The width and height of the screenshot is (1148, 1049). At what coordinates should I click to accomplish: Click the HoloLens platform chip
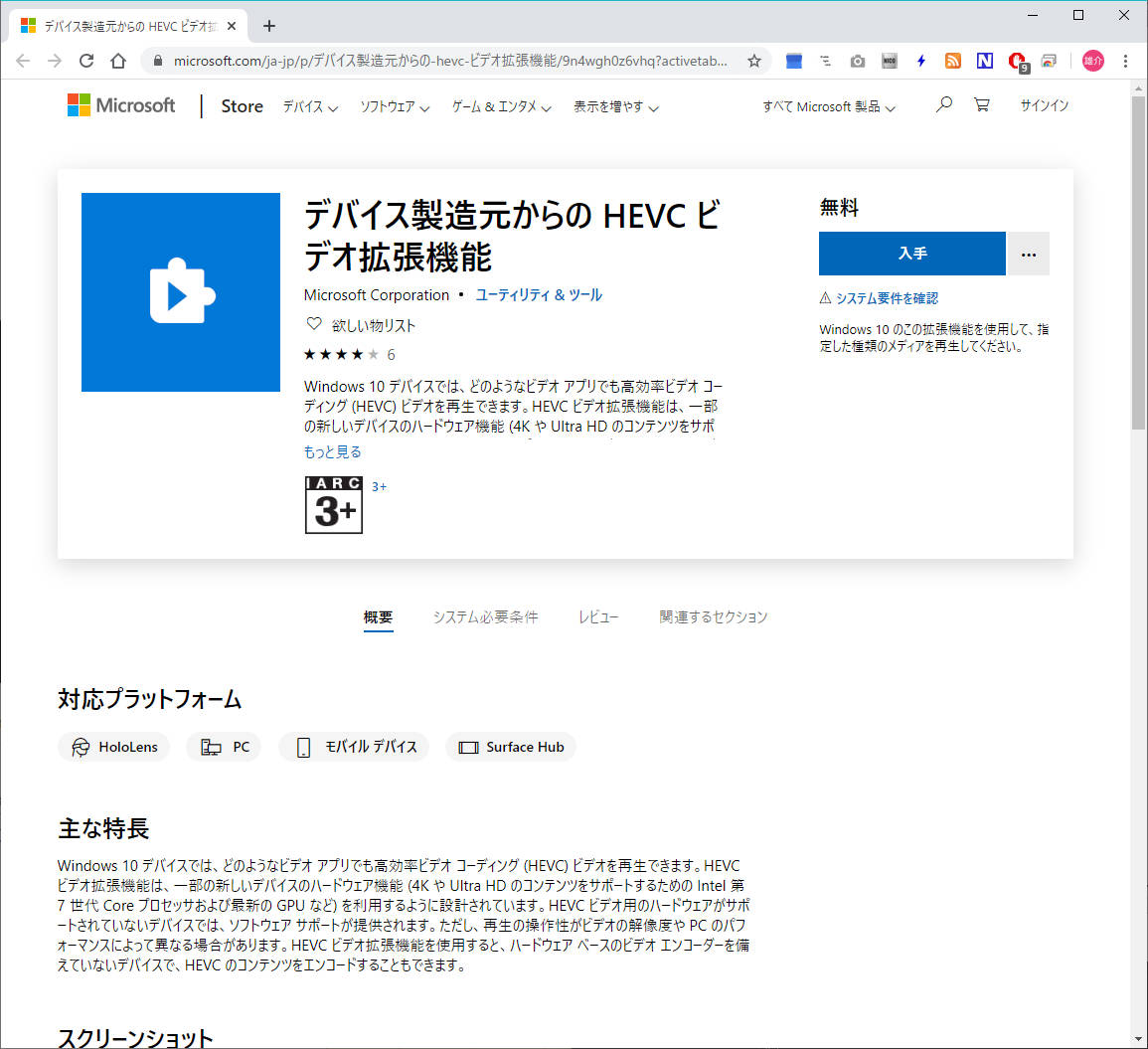(x=113, y=747)
